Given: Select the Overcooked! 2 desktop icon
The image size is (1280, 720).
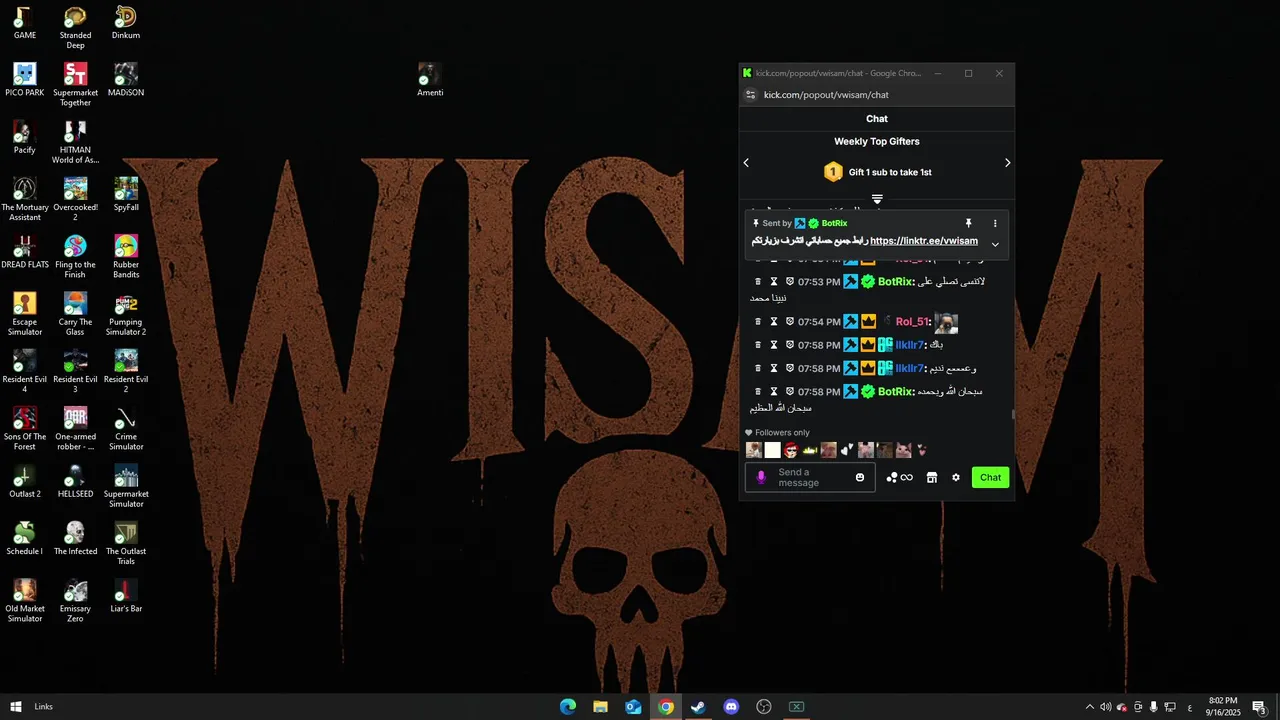Looking at the screenshot, I should coord(75,200).
